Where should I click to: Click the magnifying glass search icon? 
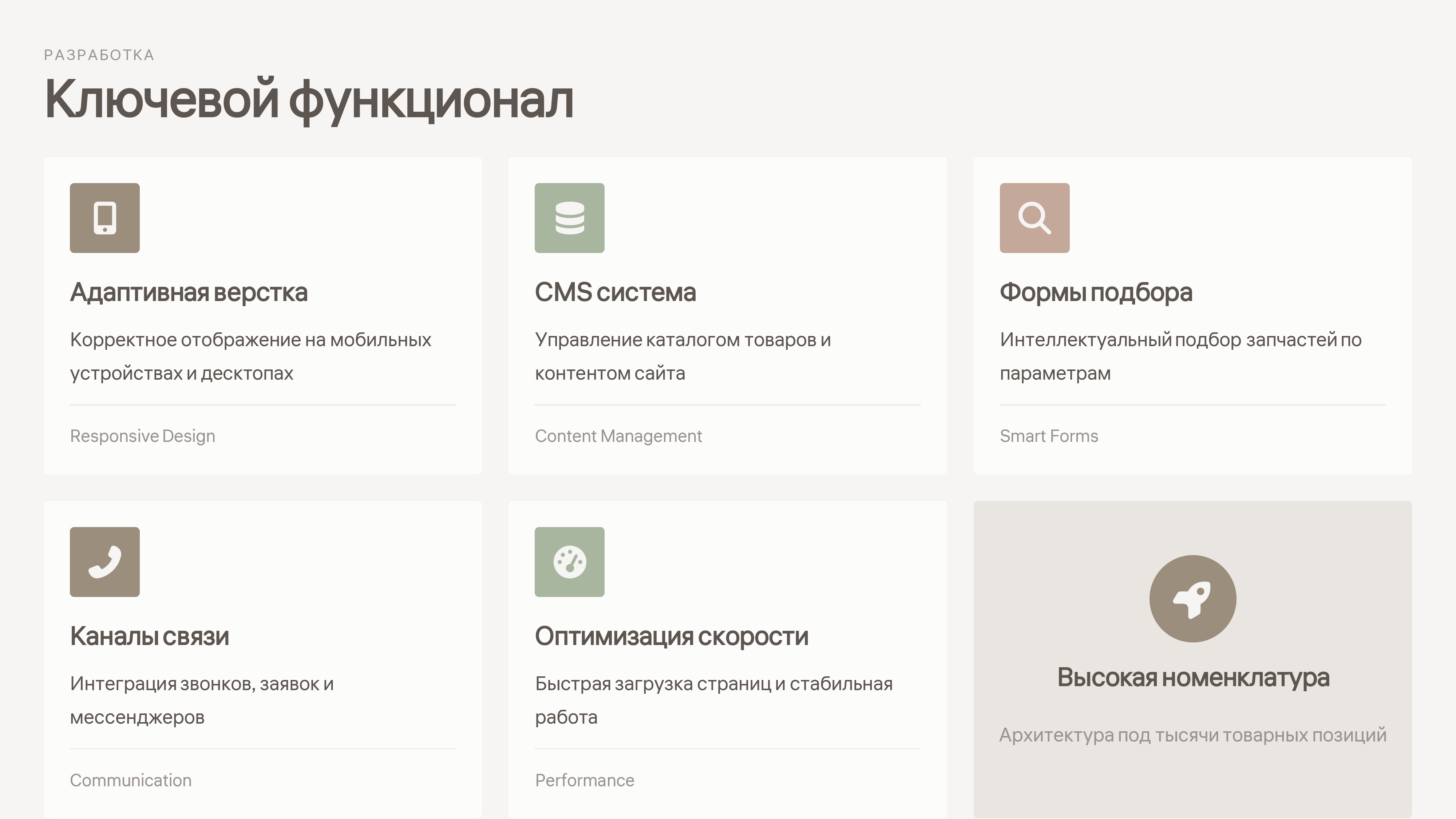[1034, 218]
